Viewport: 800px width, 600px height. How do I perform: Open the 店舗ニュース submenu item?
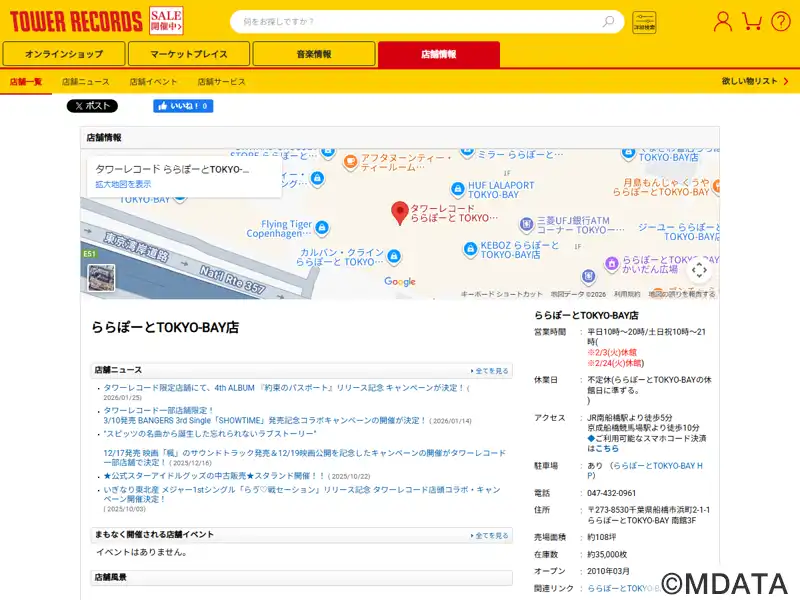click(x=86, y=82)
